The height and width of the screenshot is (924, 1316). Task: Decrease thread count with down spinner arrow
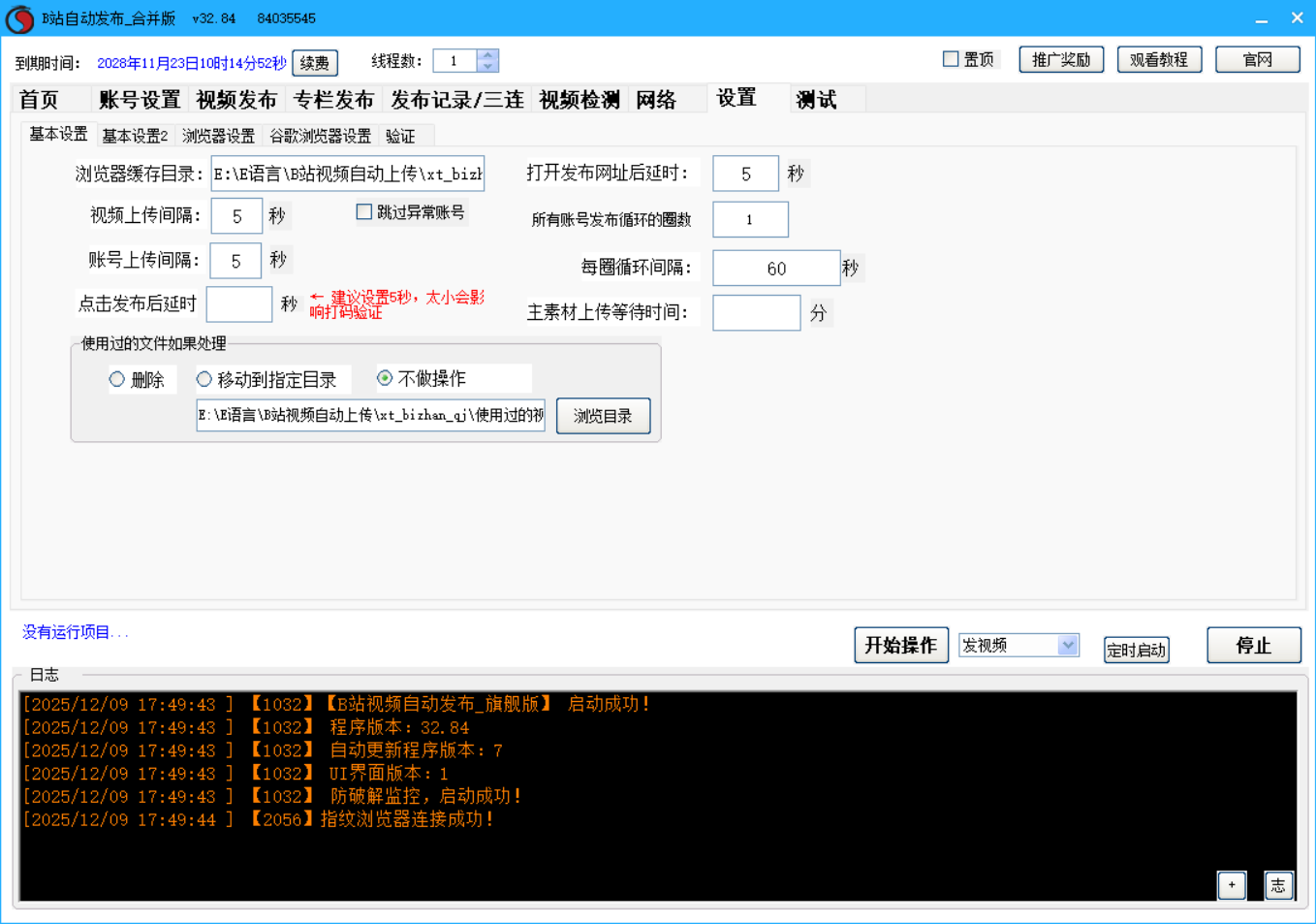pyautogui.click(x=487, y=67)
